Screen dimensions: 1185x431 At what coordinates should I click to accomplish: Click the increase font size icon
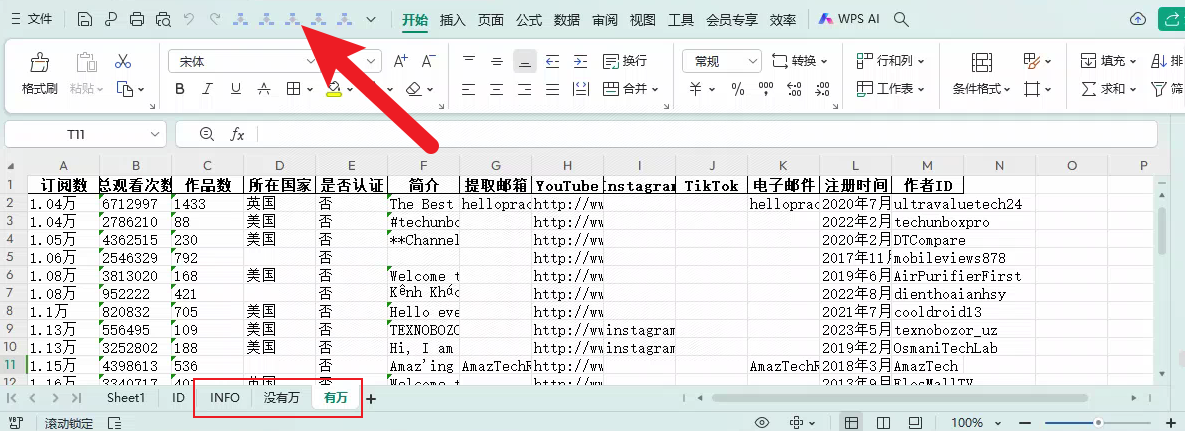[401, 62]
